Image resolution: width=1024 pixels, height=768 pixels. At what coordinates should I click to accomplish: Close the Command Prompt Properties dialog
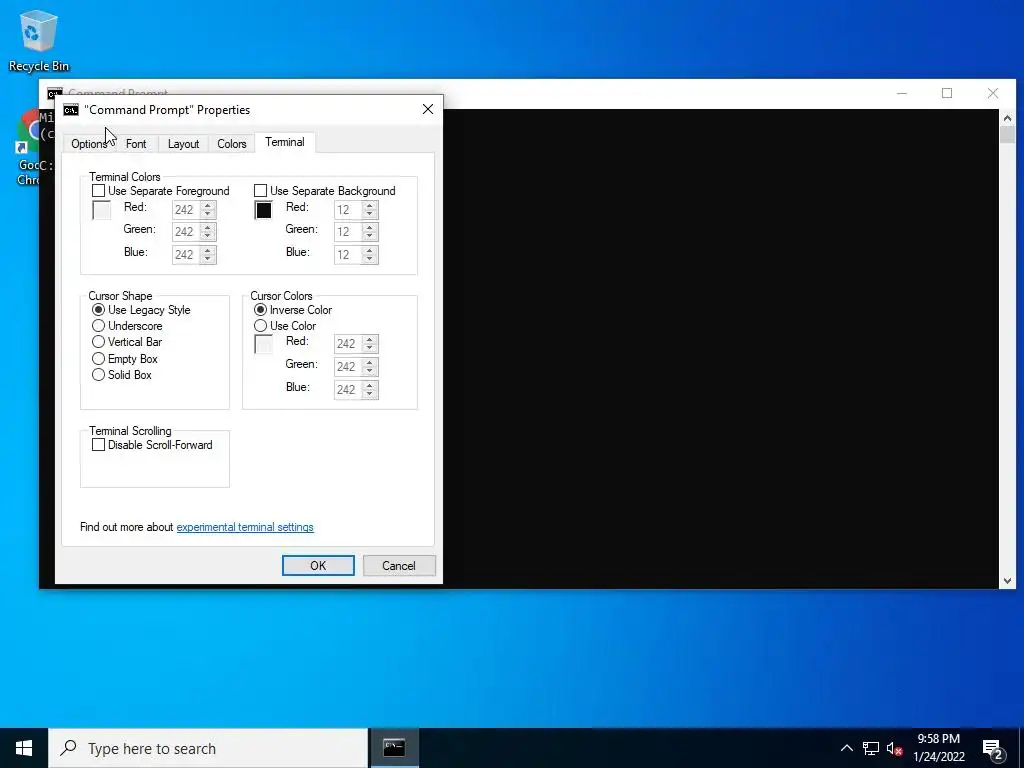point(428,109)
